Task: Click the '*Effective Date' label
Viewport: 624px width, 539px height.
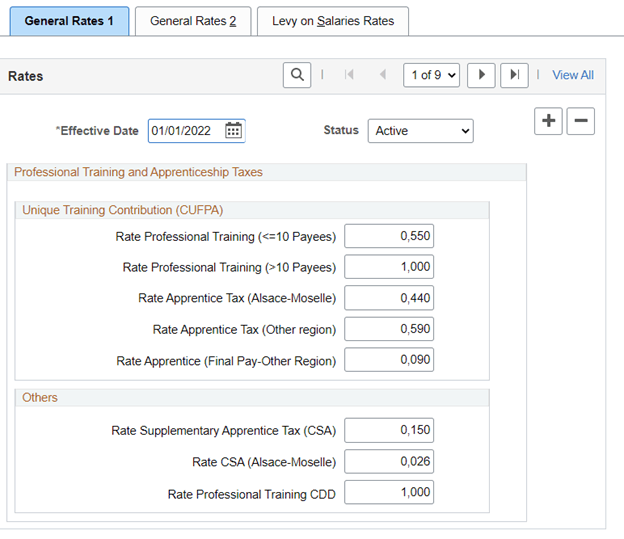Action: [x=97, y=131]
